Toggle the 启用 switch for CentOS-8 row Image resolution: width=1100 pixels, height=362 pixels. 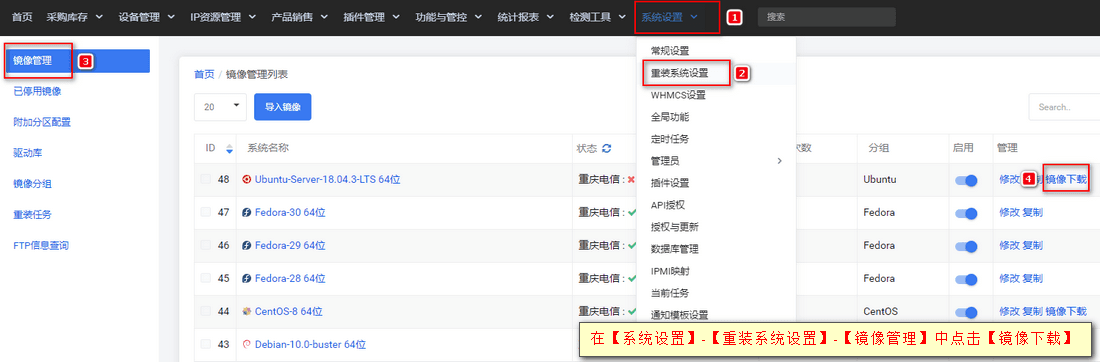(x=966, y=312)
